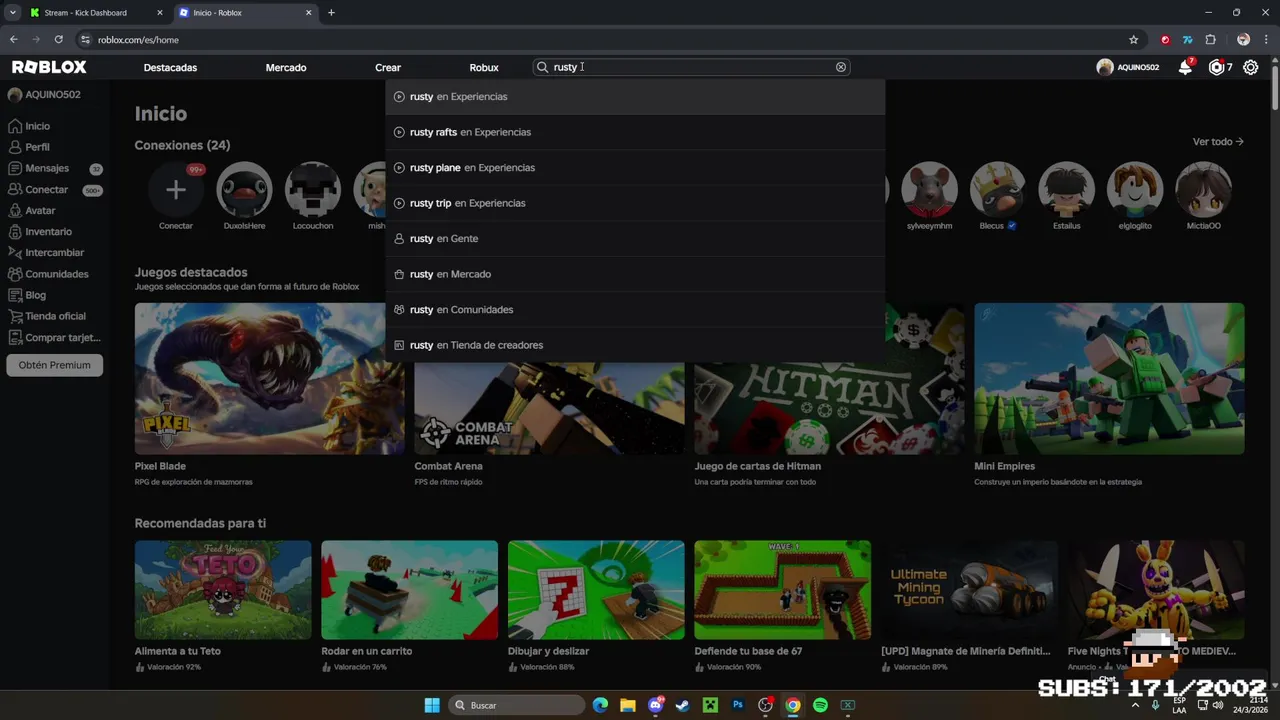Click the plus Conectar friend button
1280x720 pixels.
(x=176, y=190)
